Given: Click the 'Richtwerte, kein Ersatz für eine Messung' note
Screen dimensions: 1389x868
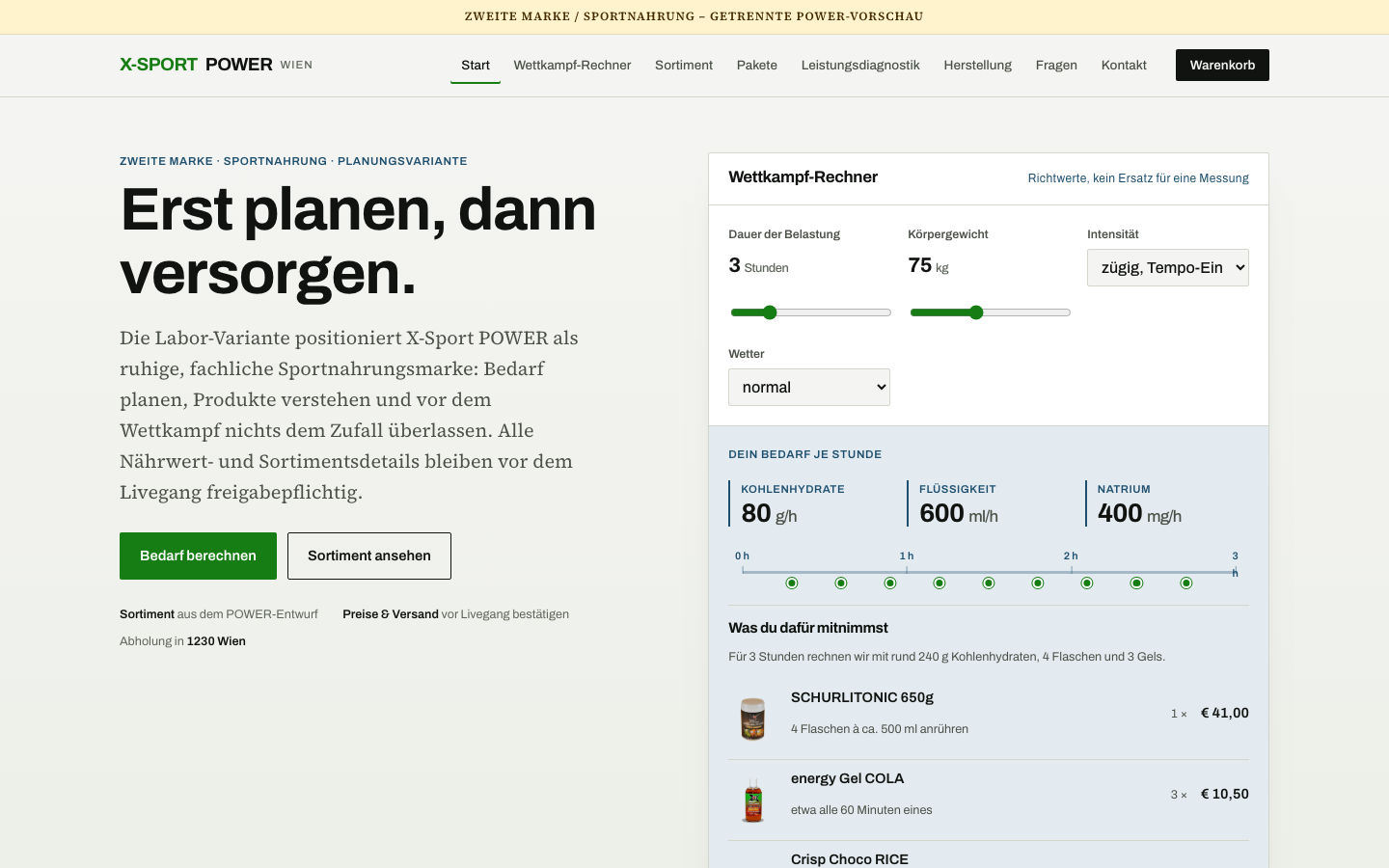Looking at the screenshot, I should pos(1138,178).
